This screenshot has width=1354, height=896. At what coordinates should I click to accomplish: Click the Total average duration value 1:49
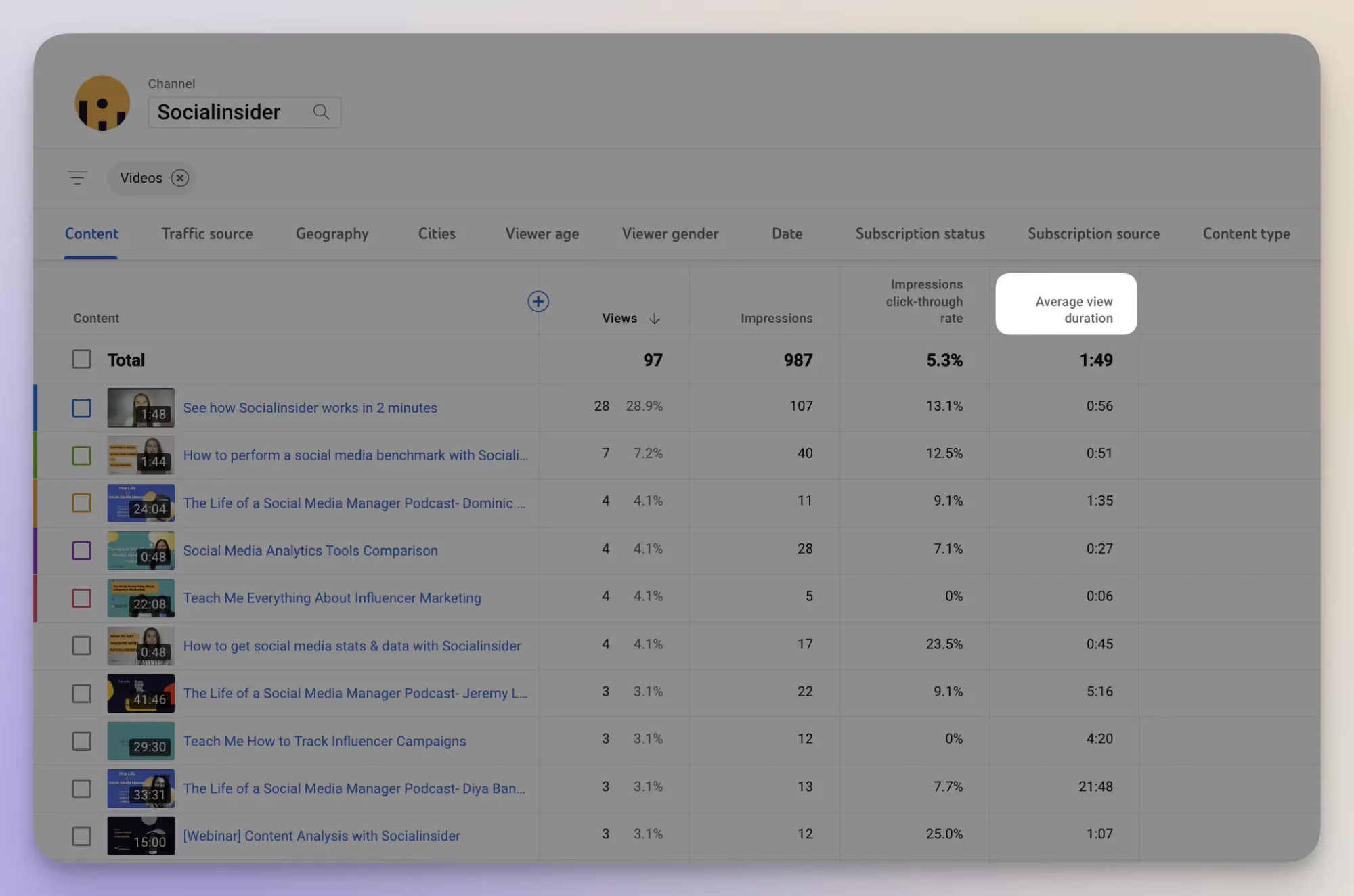tap(1095, 360)
